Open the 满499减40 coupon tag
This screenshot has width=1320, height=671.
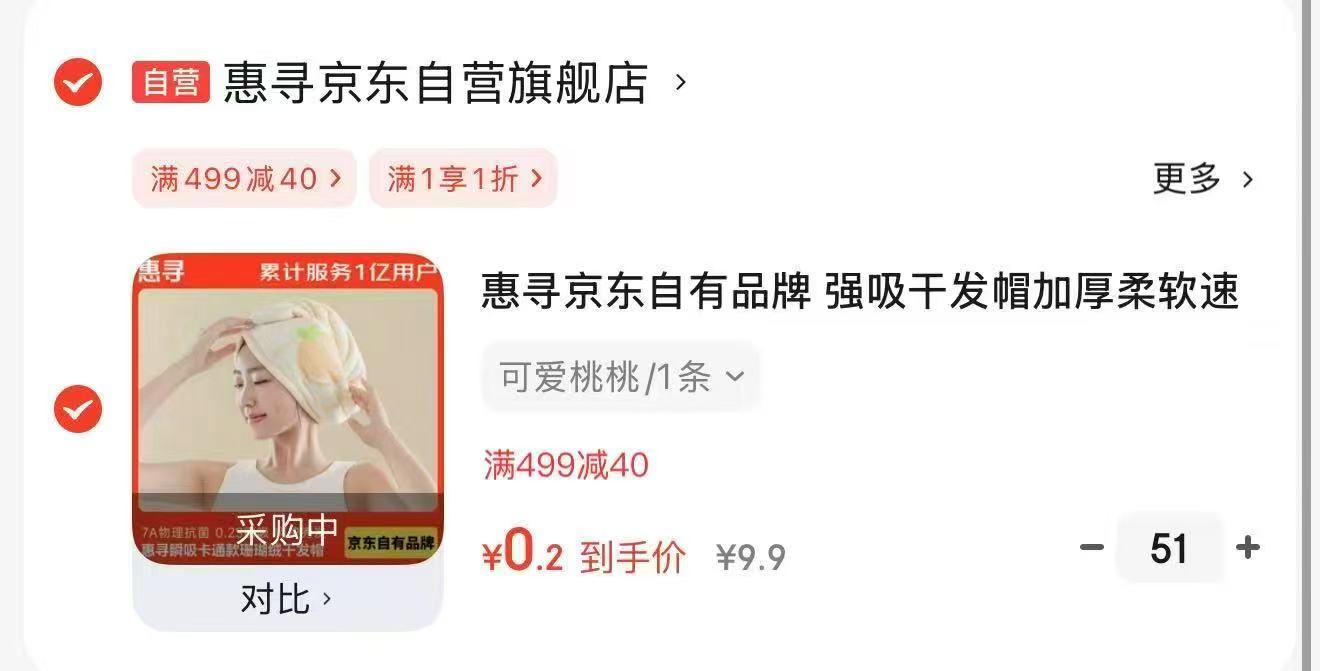coord(244,179)
